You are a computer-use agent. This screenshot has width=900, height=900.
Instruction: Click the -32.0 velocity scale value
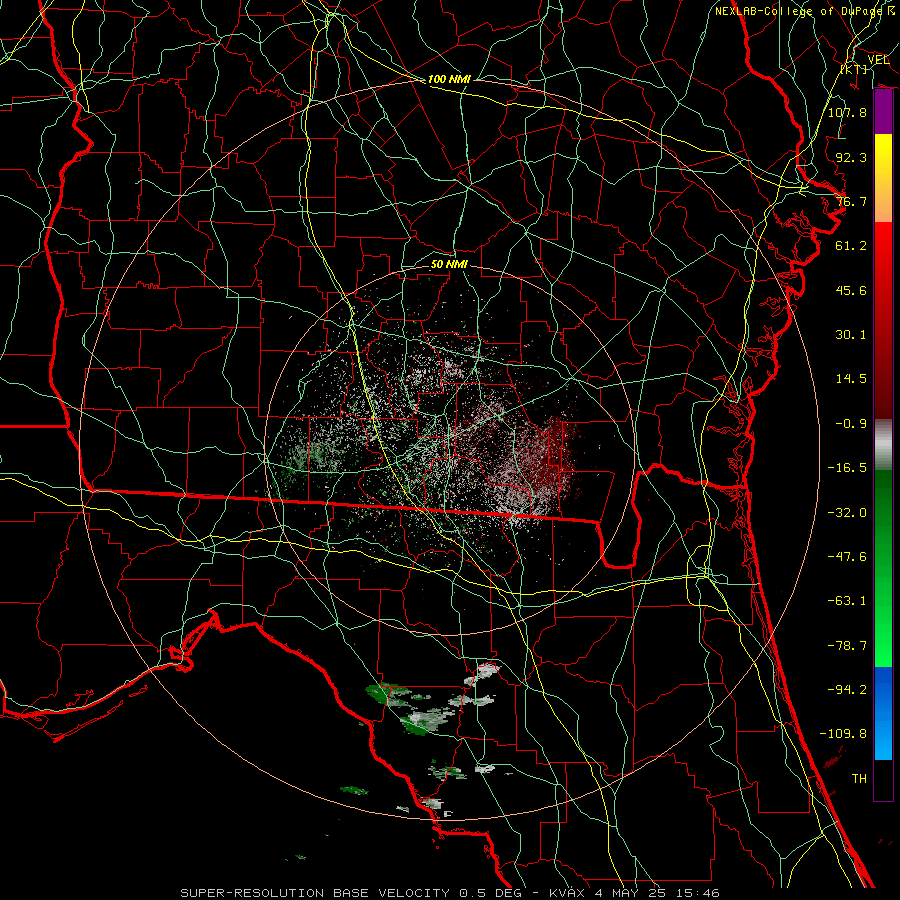pyautogui.click(x=847, y=512)
